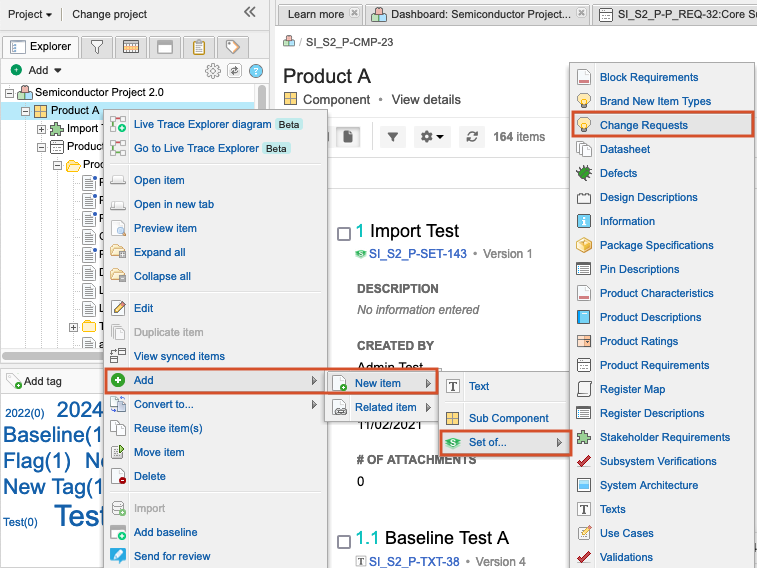Check the Import Test item checkbox

(x=343, y=234)
